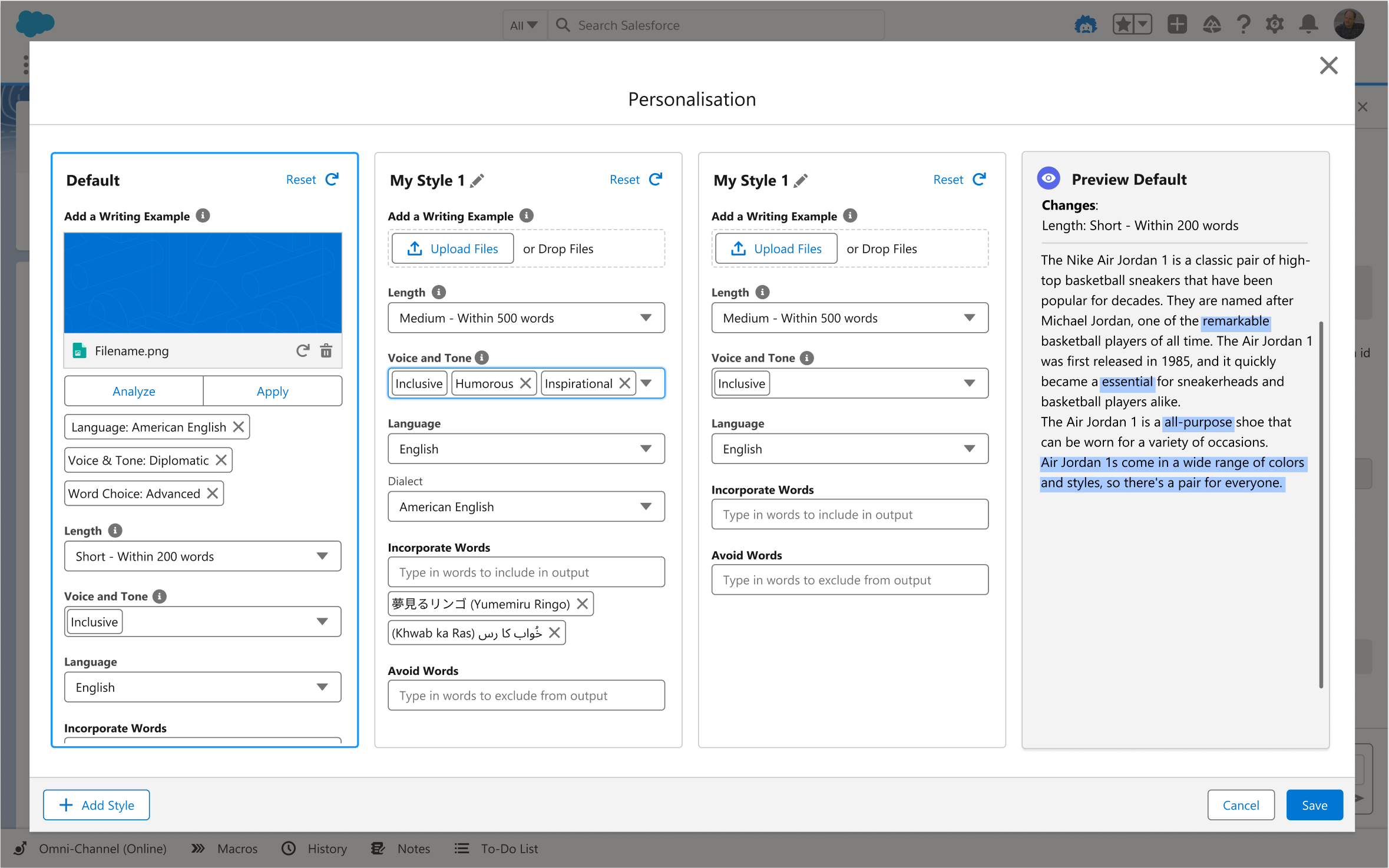The height and width of the screenshot is (868, 1389).
Task: Click the preview panel vertical scrollbar
Action: click(1321, 504)
